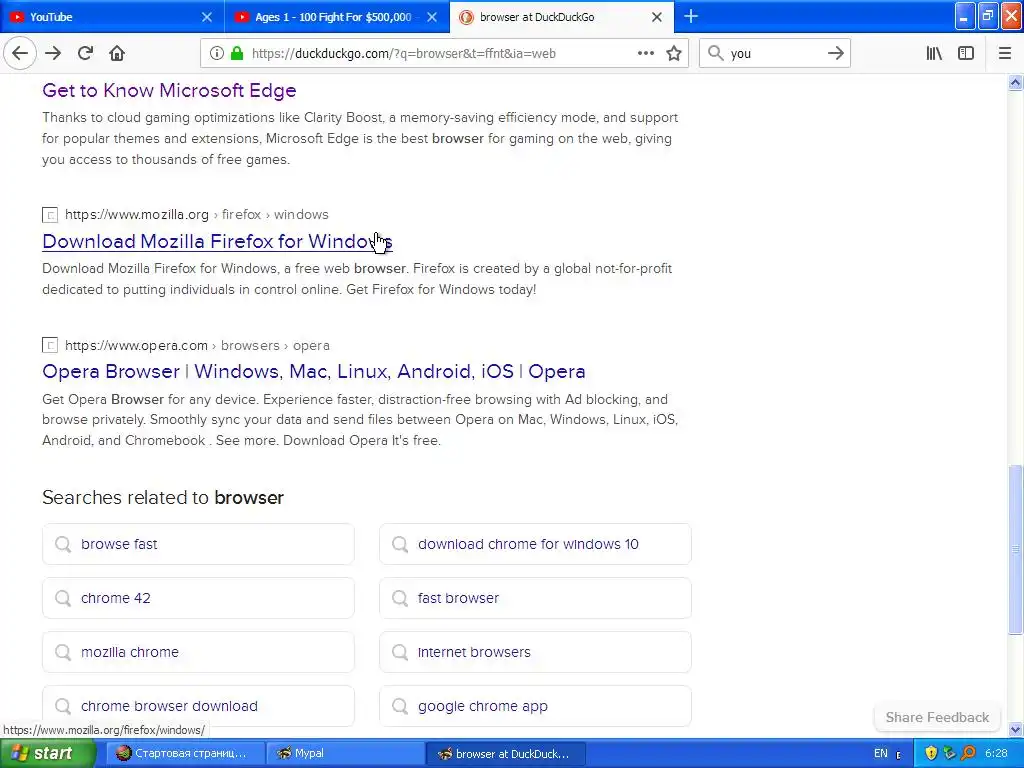Close the browser at DuckDuckGo tab
1024x768 pixels.
(x=657, y=17)
